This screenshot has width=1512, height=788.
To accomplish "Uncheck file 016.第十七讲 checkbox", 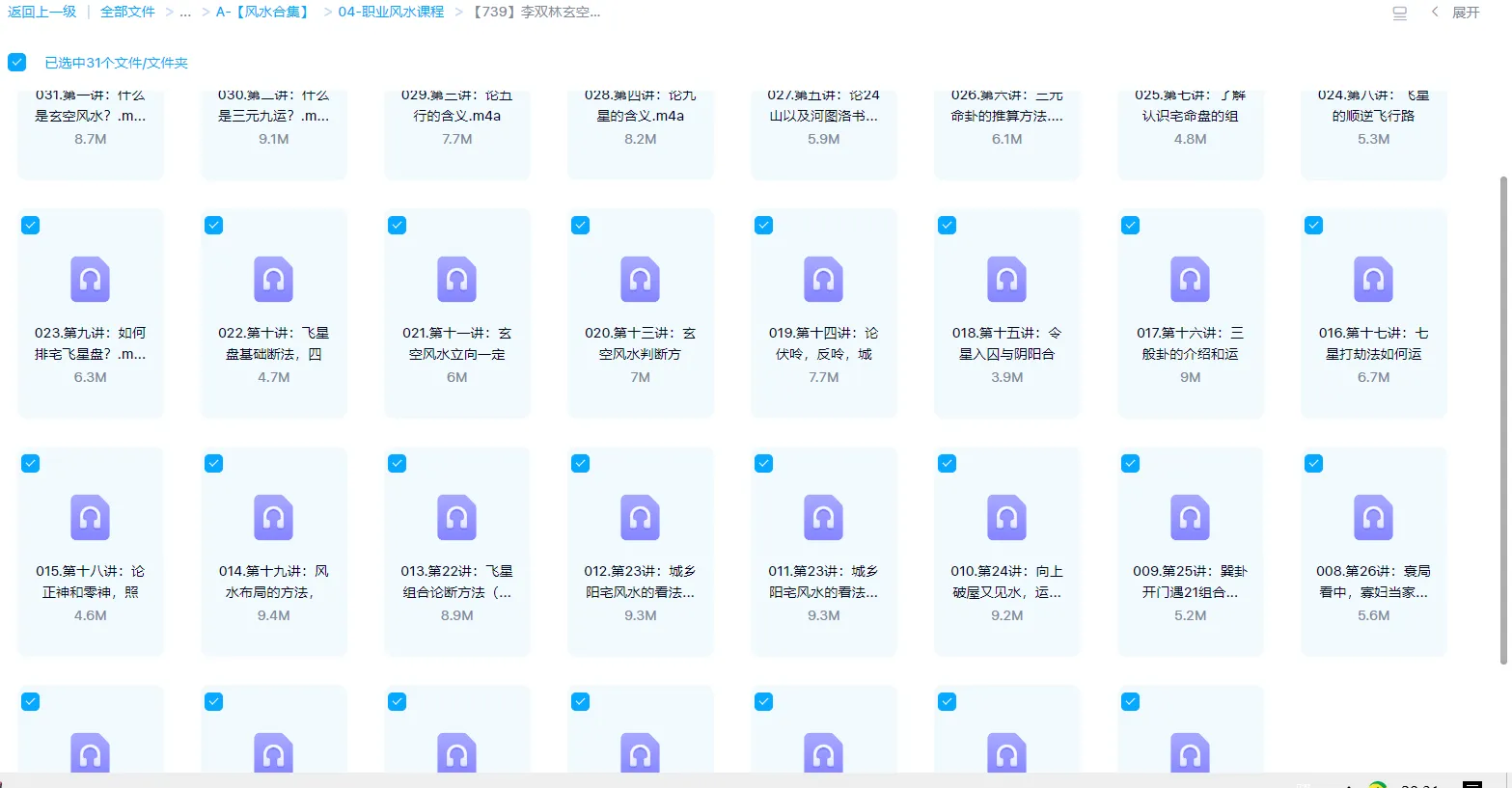I will coord(1314,225).
